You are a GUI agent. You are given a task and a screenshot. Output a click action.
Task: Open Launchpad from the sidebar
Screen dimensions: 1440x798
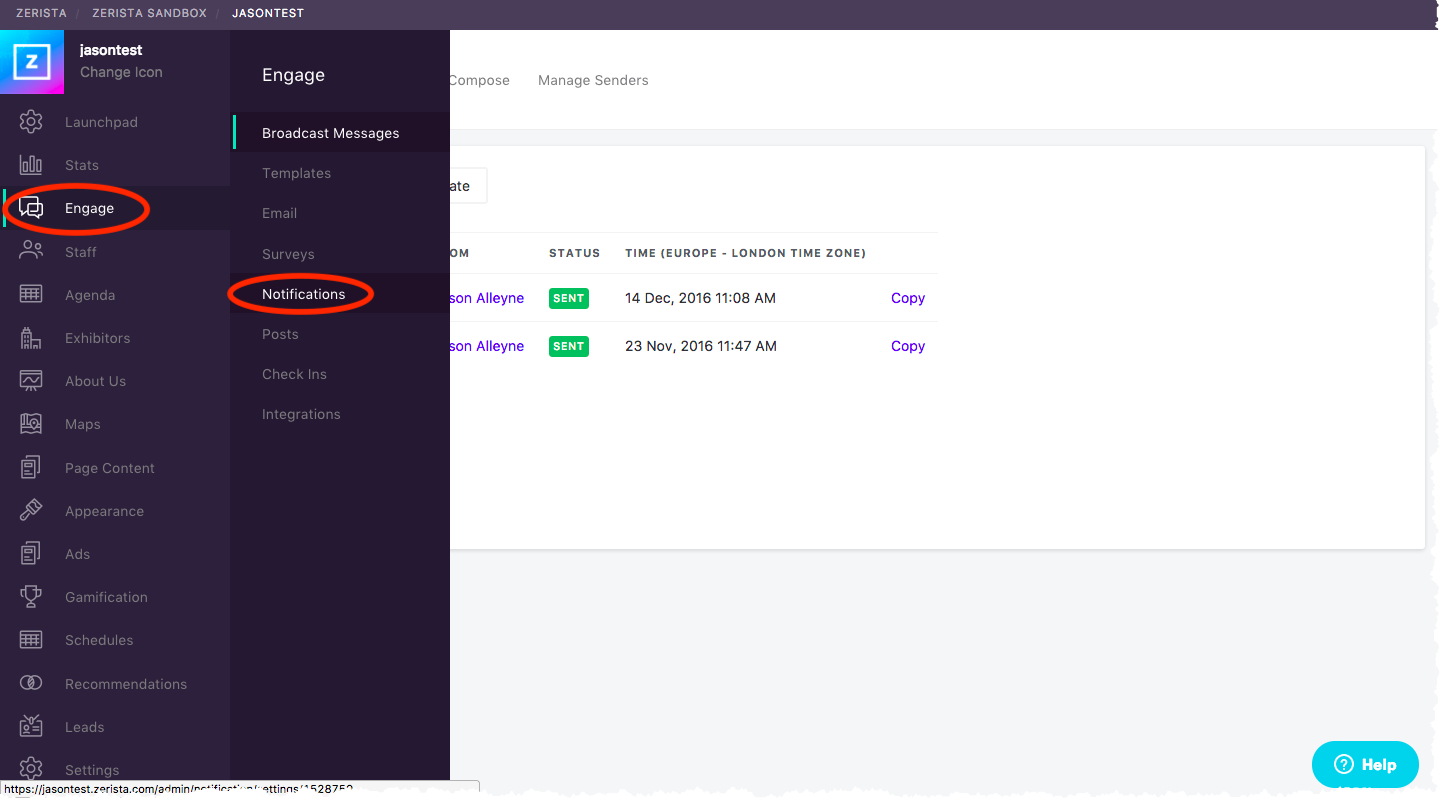click(x=101, y=122)
